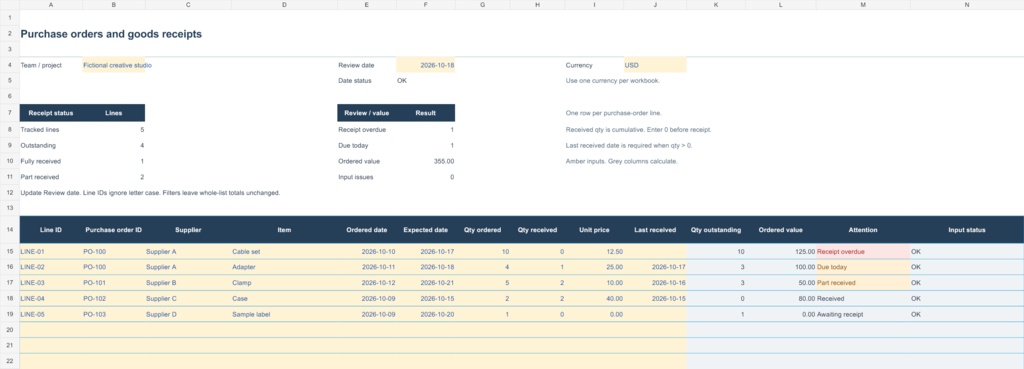Select the Review date cell showing 2026-10-18

[x=426, y=65]
